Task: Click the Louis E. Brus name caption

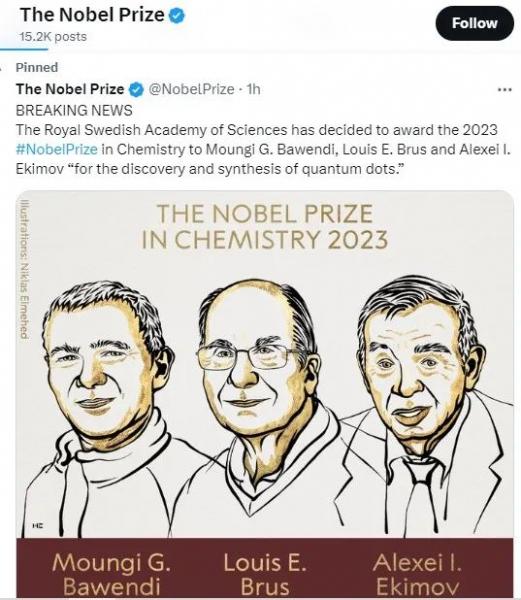Action: click(265, 575)
